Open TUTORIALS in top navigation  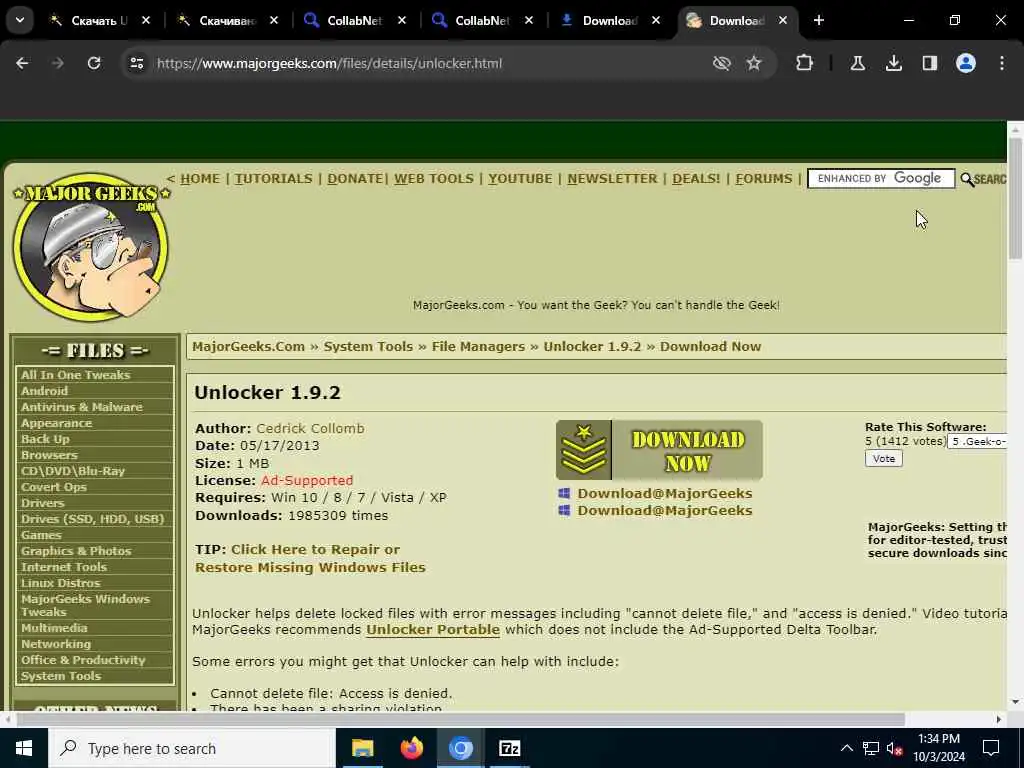(x=274, y=178)
